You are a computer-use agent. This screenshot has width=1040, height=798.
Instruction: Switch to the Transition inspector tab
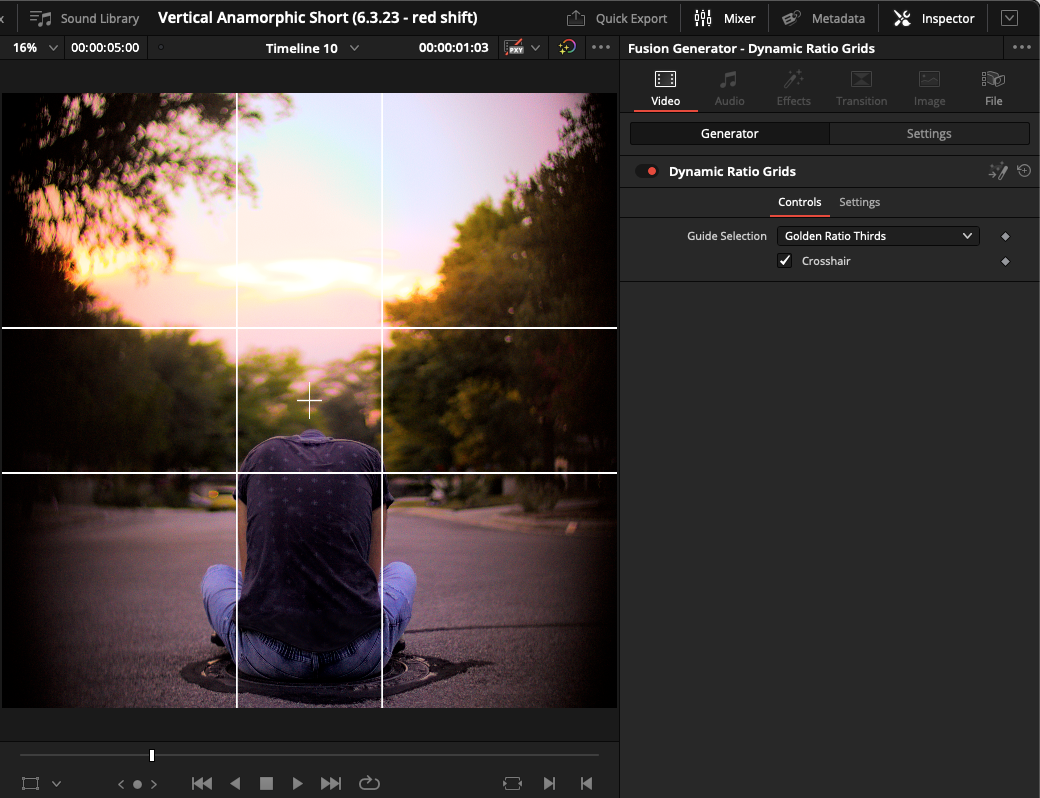(x=861, y=89)
